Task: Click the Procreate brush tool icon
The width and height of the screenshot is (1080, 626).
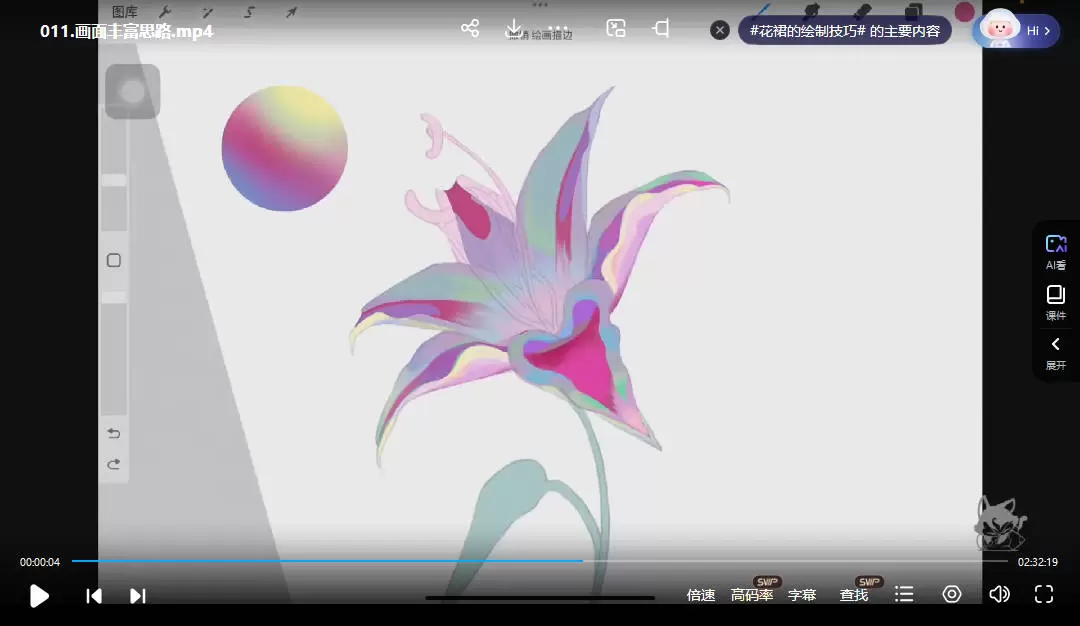Action: [x=762, y=11]
